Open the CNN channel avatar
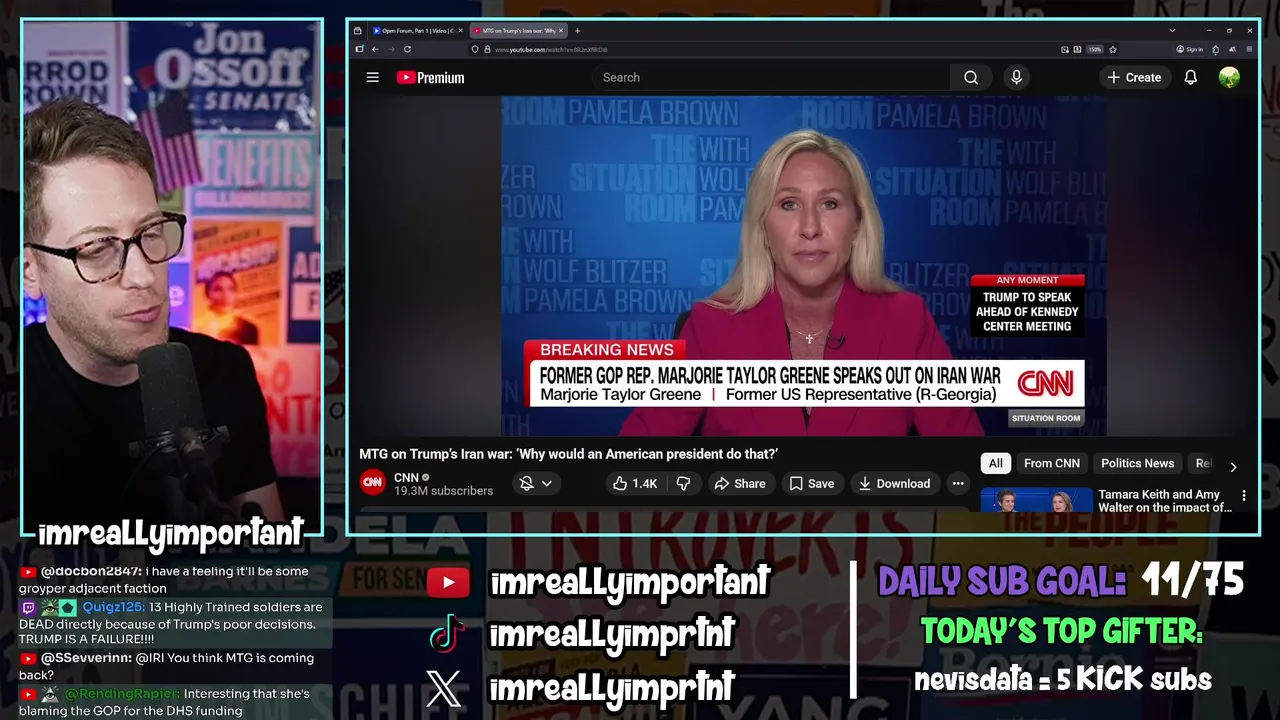Viewport: 1280px width, 720px height. pos(372,483)
